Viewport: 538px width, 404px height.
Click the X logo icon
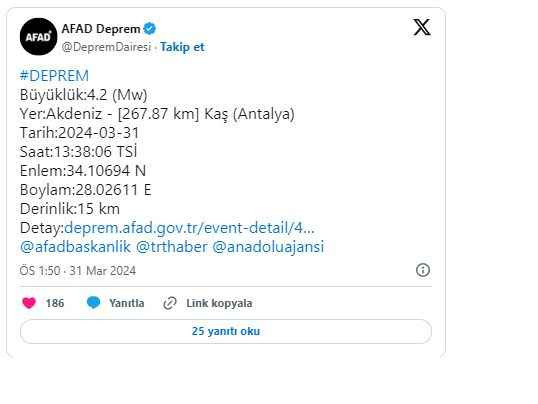[422, 27]
